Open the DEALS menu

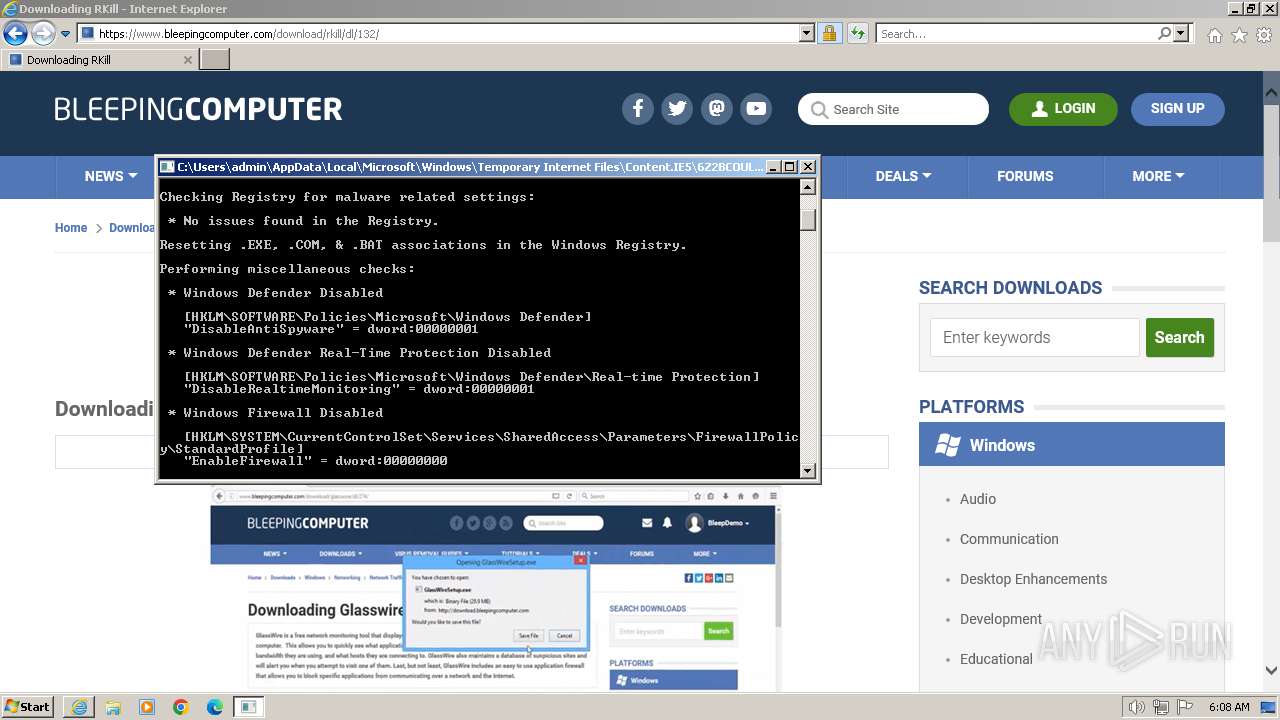point(903,176)
